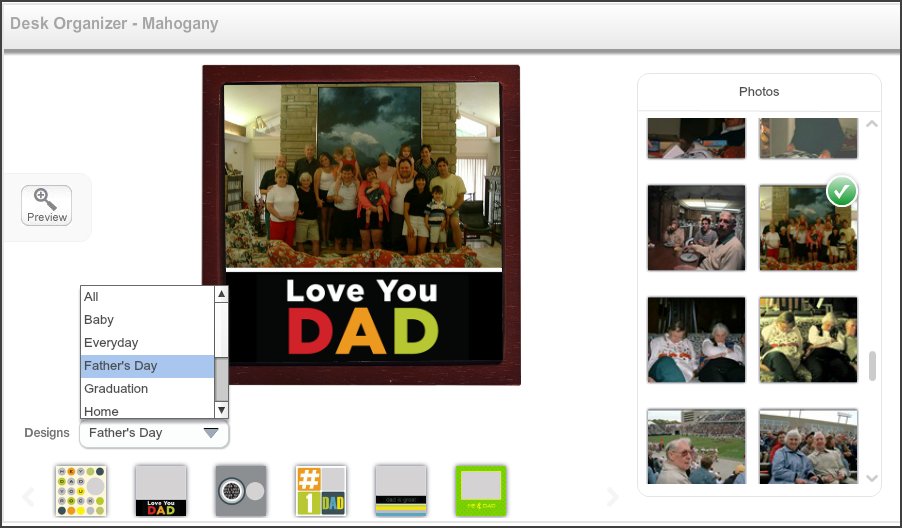
Task: Open the Designs category dropdown
Action: [154, 434]
